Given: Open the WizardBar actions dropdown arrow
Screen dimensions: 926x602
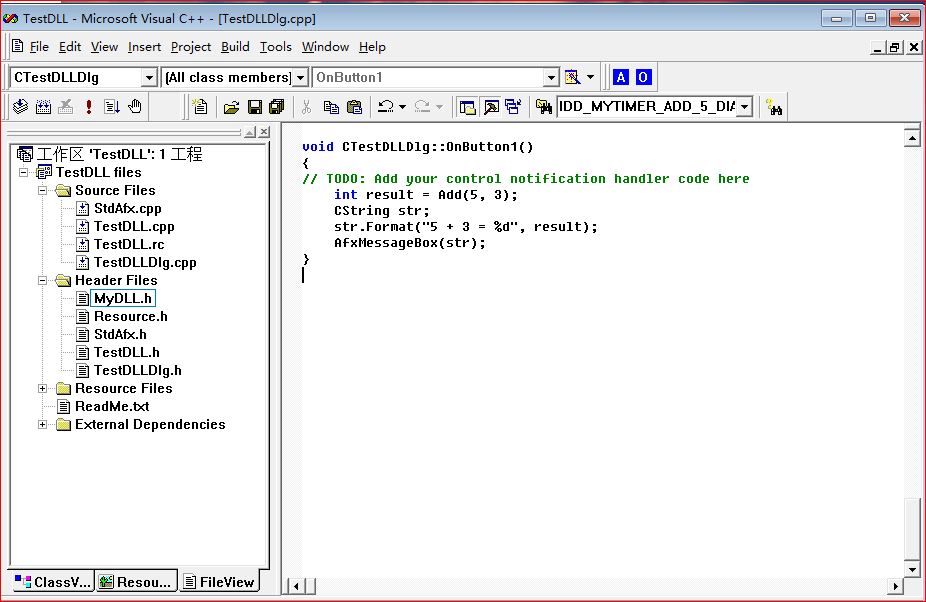Looking at the screenshot, I should tap(590, 77).
